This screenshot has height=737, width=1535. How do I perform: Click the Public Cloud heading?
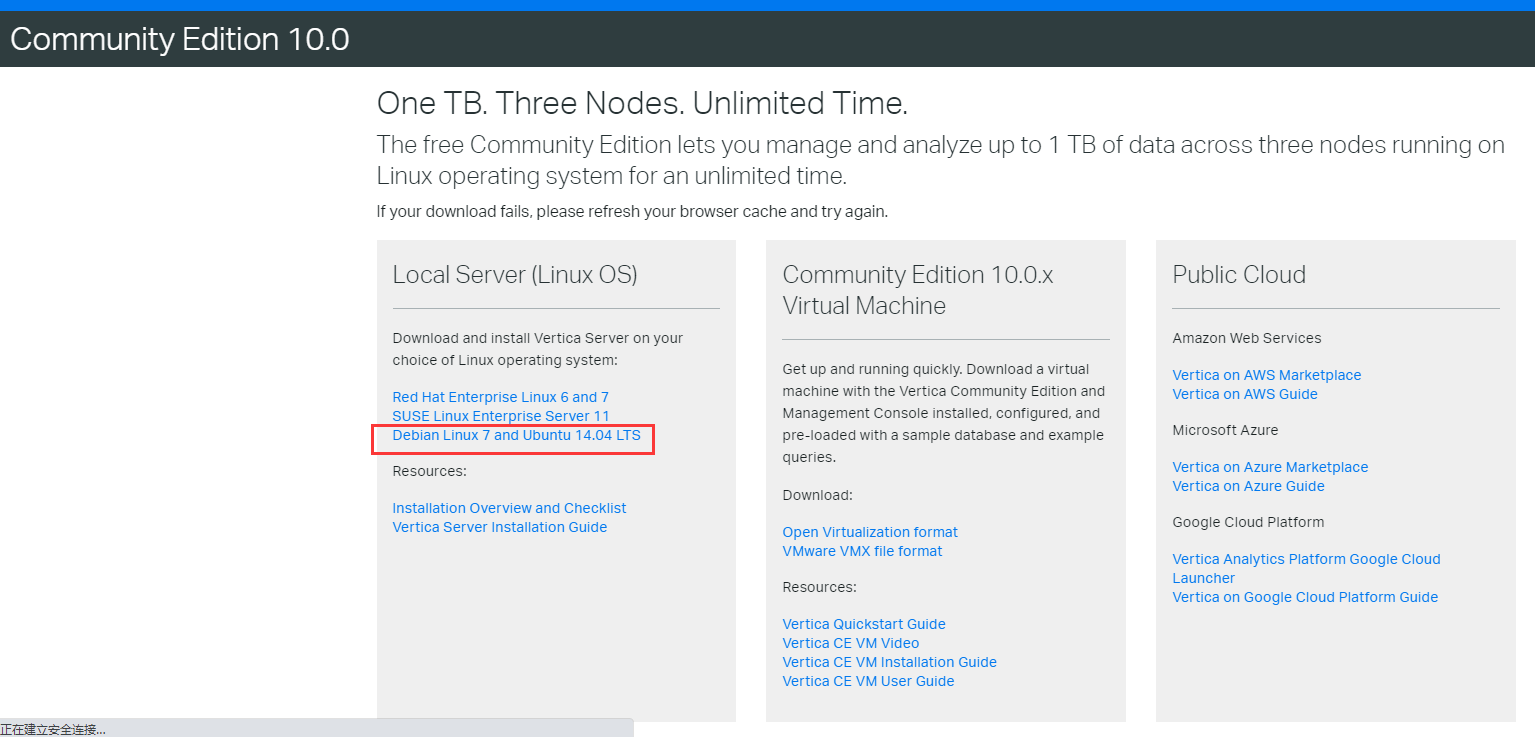(x=1239, y=275)
